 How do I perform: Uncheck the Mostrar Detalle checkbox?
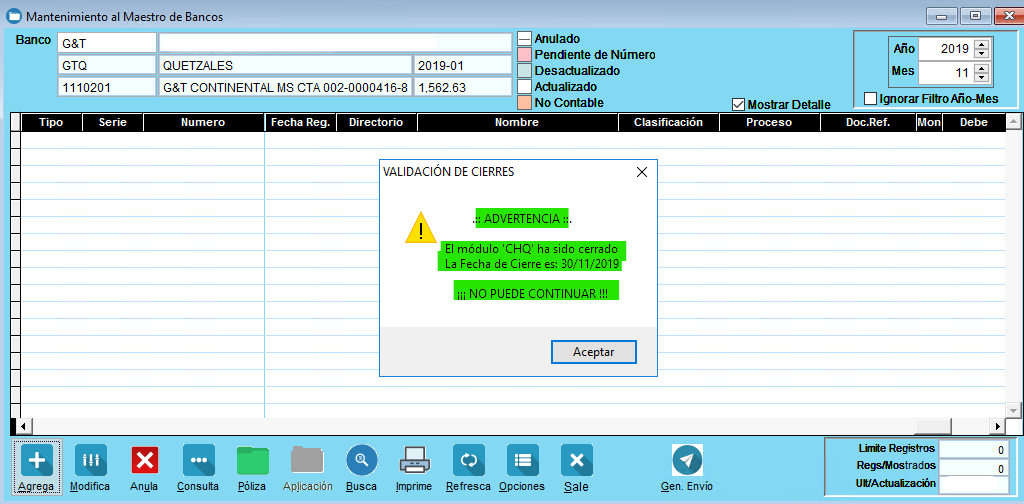(739, 104)
